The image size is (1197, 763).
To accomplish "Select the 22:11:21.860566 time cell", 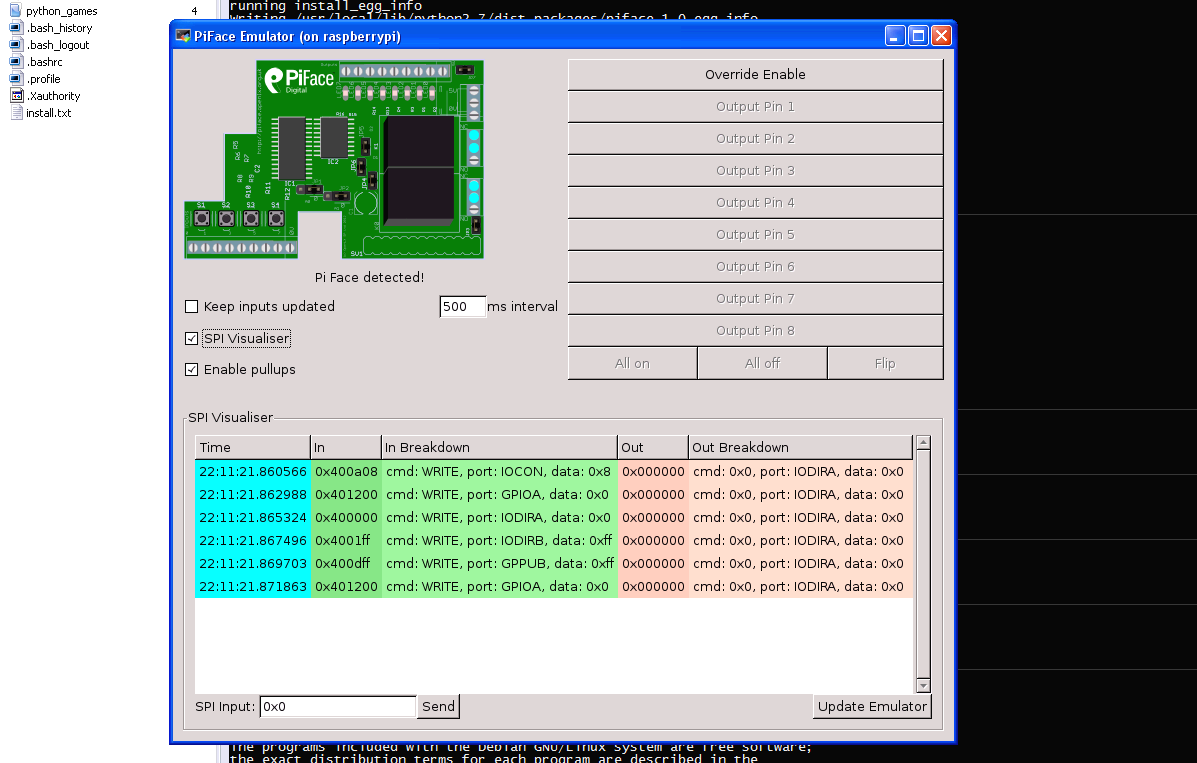I will click(x=253, y=472).
